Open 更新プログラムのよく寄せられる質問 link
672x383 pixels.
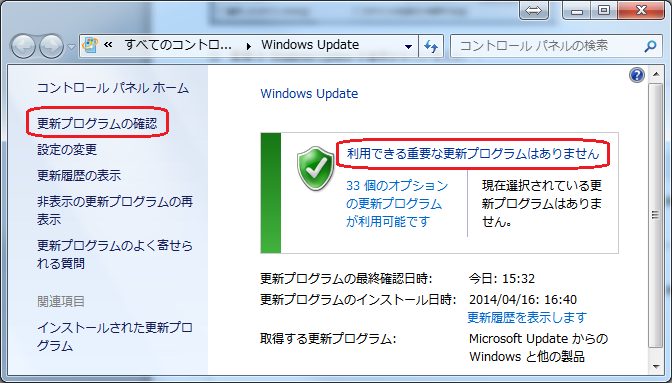(115, 254)
